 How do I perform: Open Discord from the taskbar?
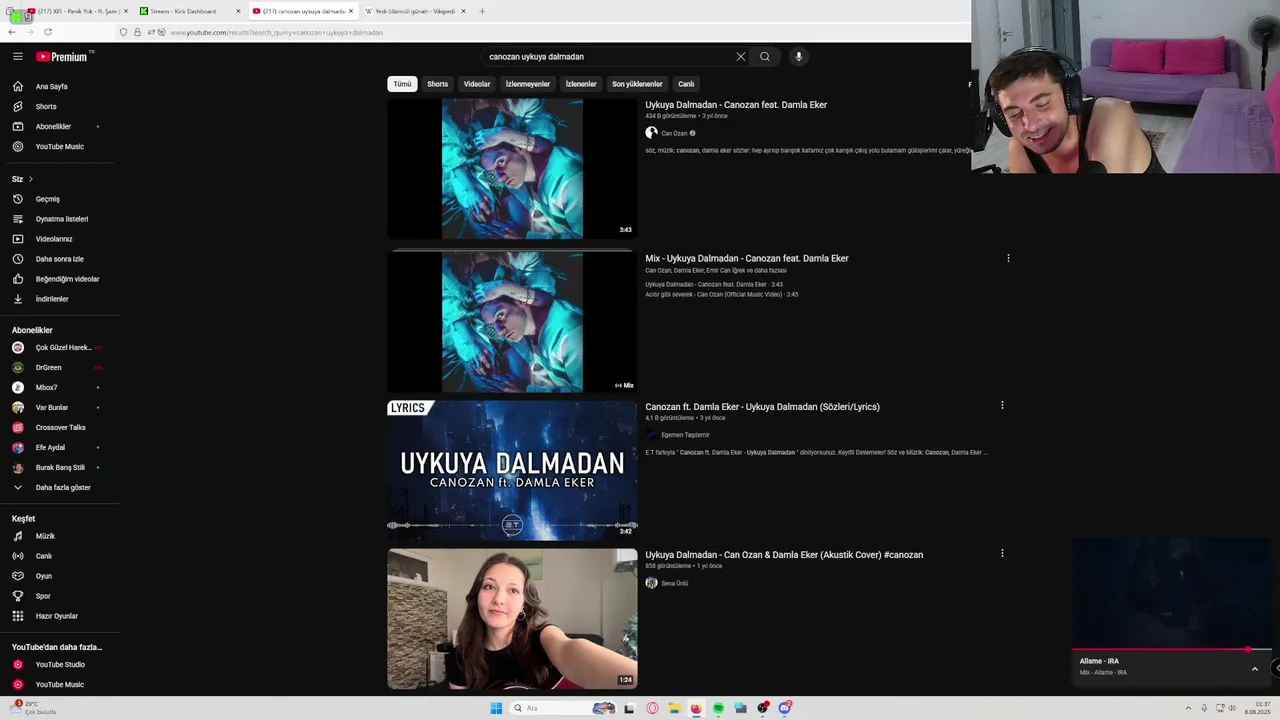click(785, 708)
